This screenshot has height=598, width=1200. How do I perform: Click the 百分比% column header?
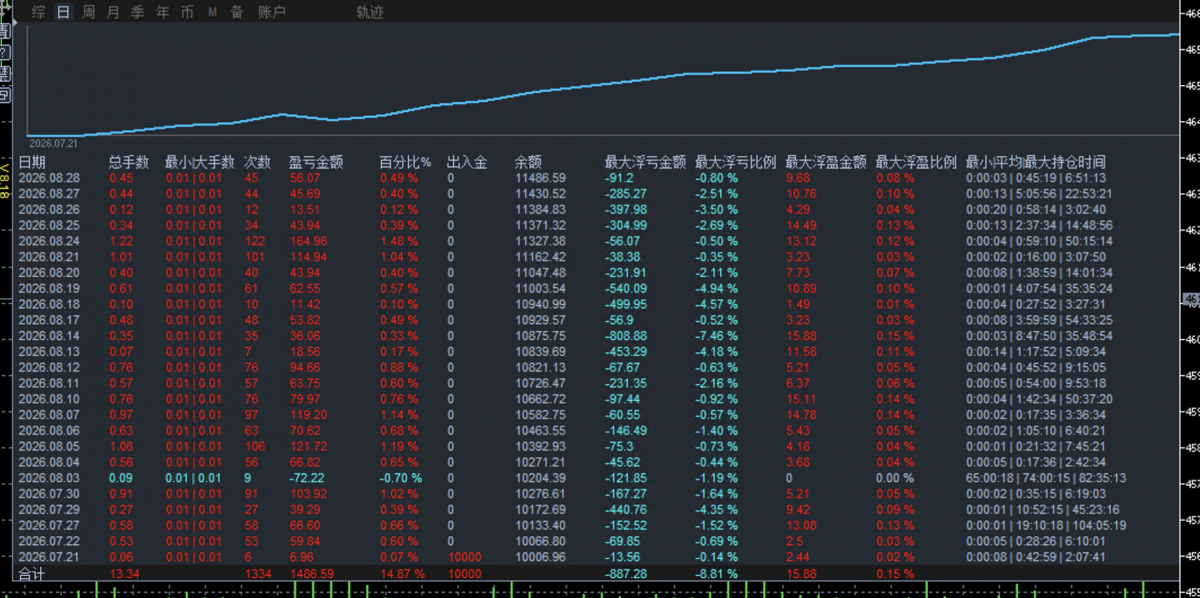point(406,162)
